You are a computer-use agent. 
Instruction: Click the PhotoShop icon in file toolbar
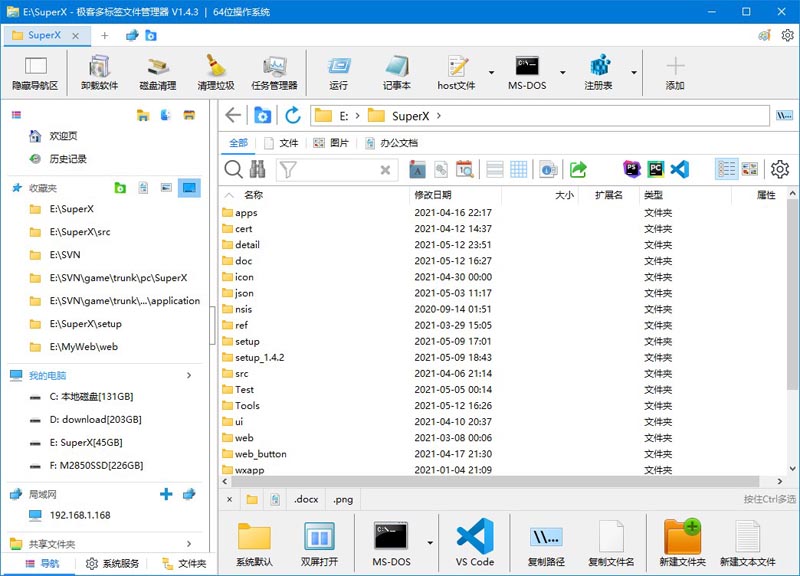(632, 169)
